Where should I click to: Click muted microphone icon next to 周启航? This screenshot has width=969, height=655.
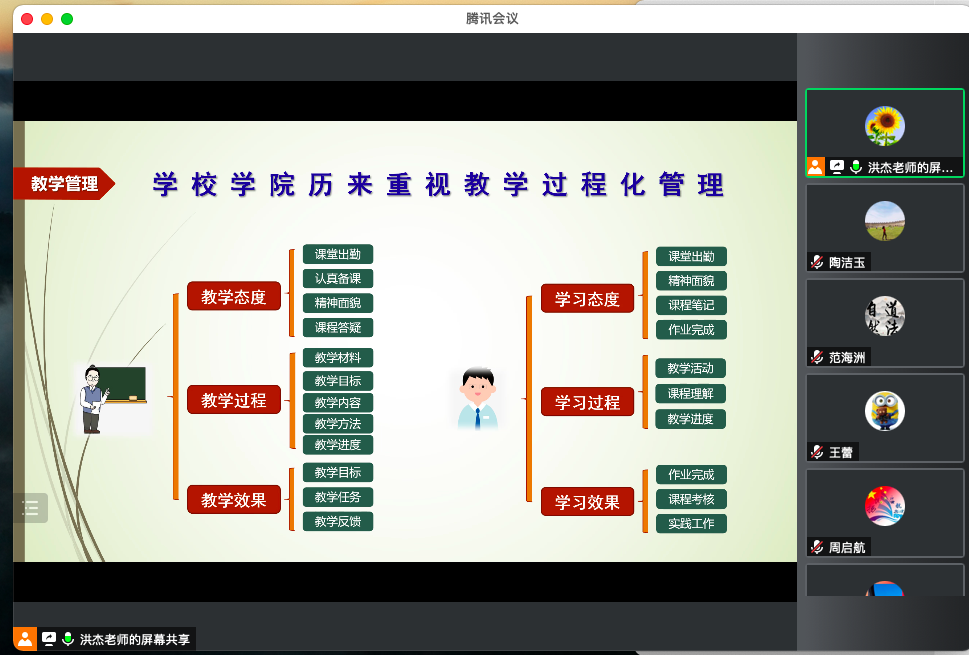coord(817,547)
